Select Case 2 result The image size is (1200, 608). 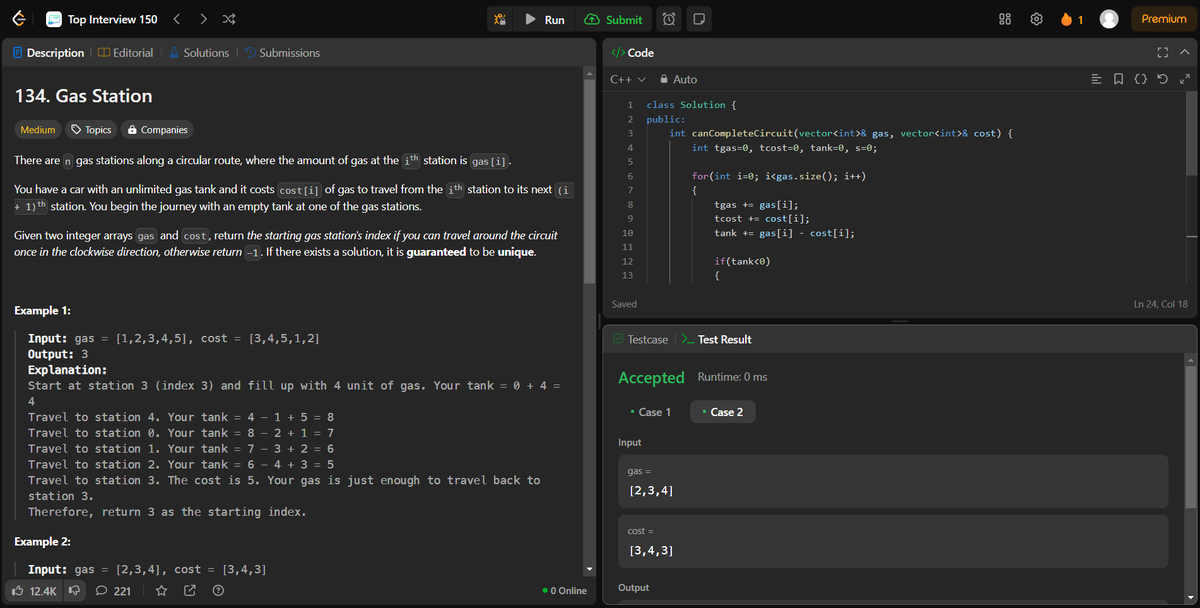click(x=725, y=412)
